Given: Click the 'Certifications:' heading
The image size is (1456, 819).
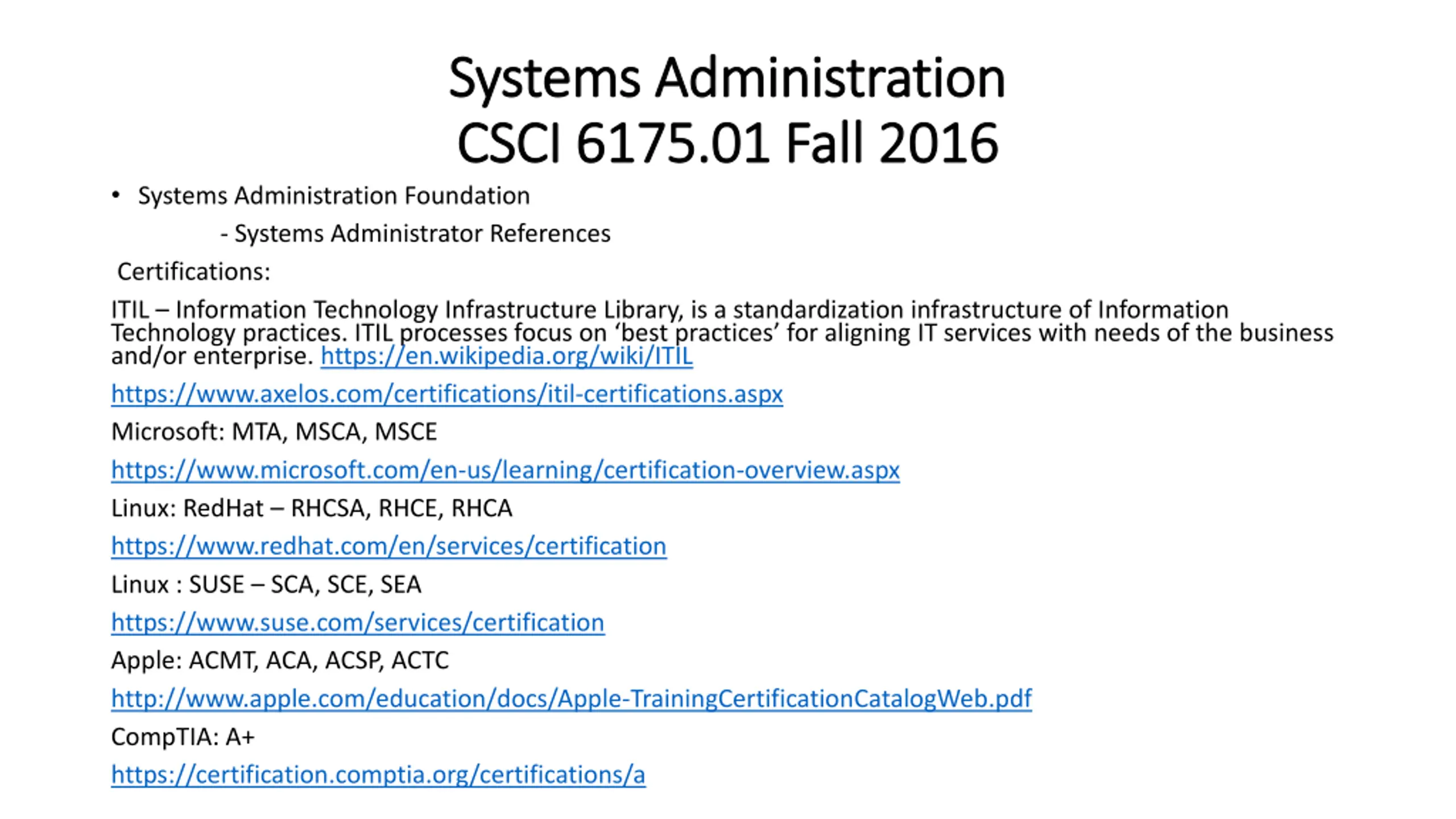Looking at the screenshot, I should pos(193,272).
